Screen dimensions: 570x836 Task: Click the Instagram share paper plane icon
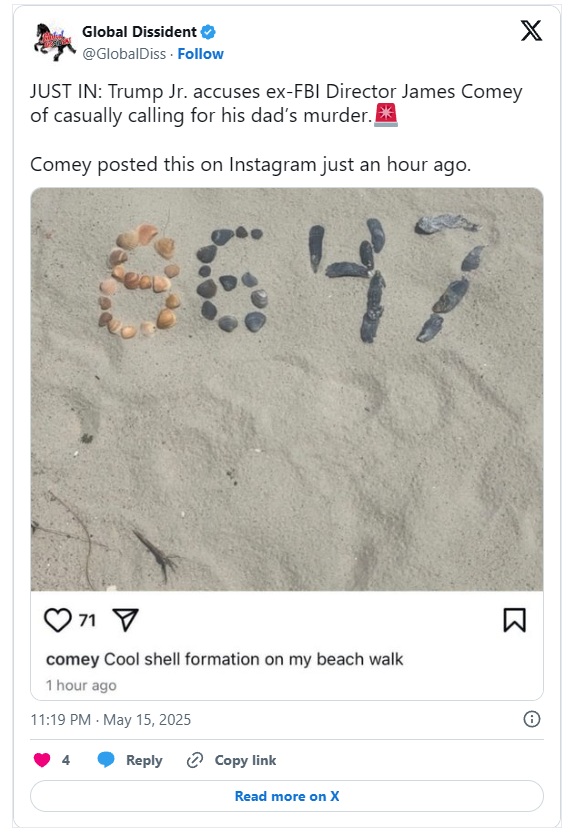pos(125,620)
